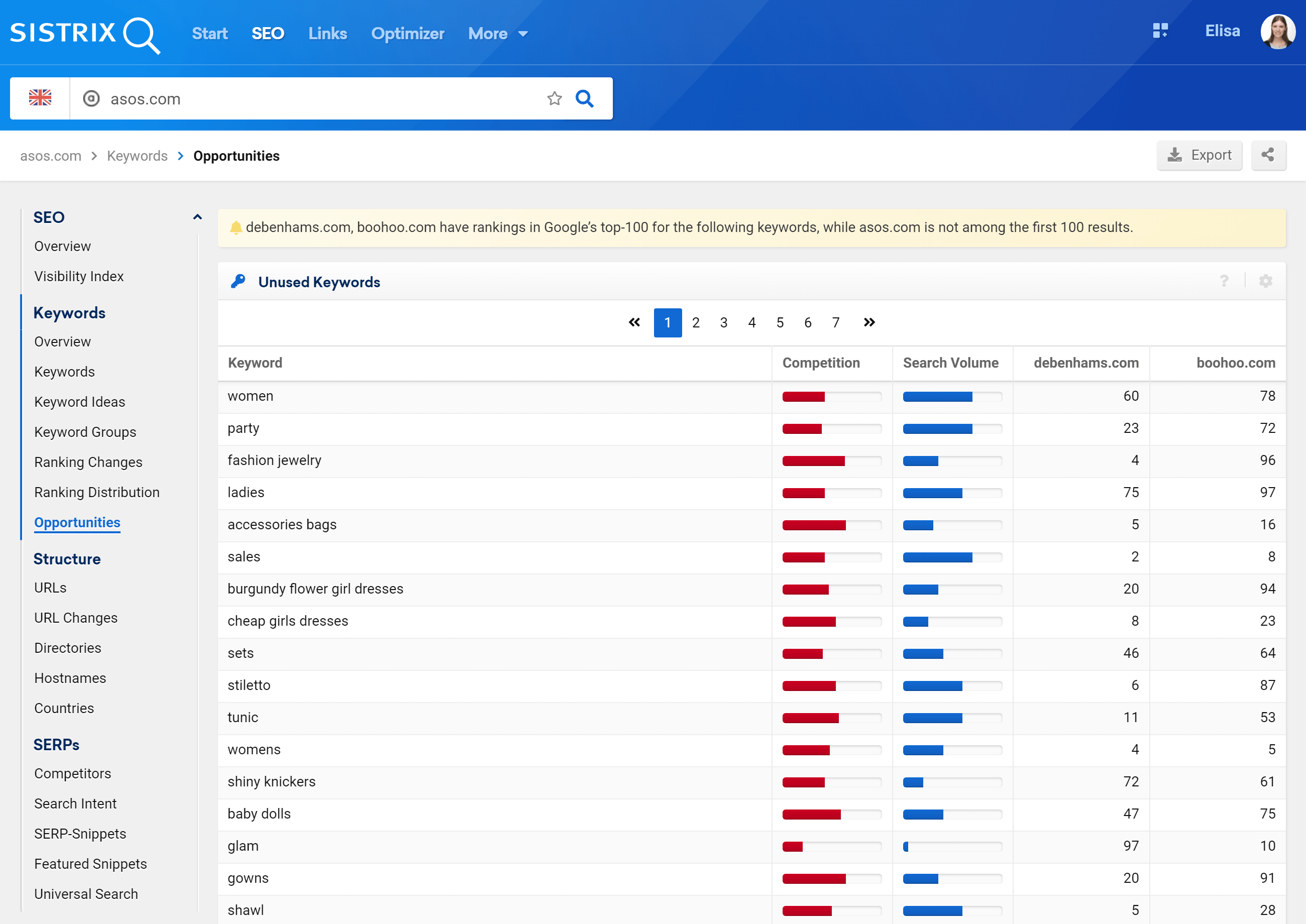
Task: Open Keyword Groups in sidebar
Action: click(85, 432)
